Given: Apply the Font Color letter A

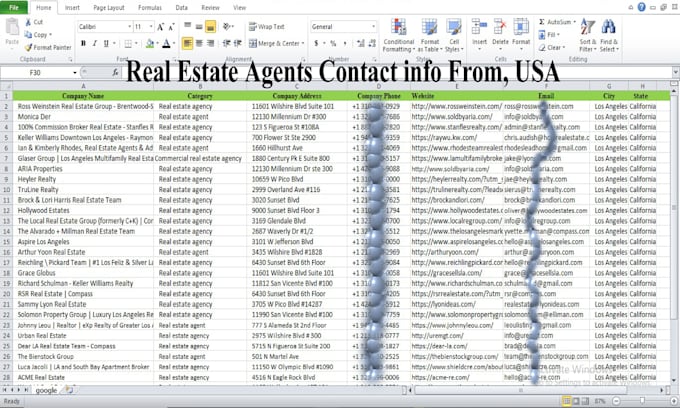Looking at the screenshot, I should (166, 43).
